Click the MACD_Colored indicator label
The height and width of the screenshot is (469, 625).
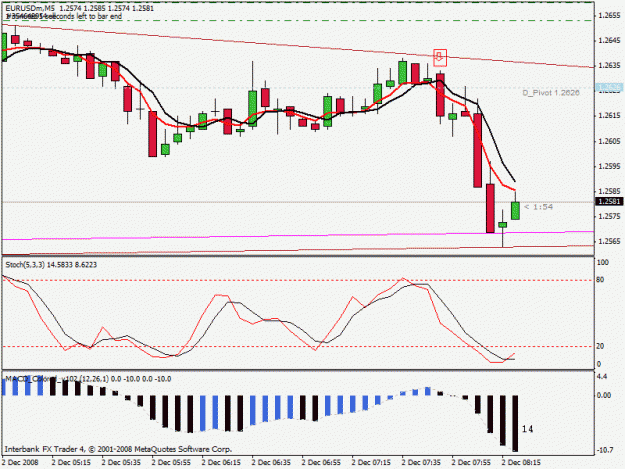tap(88, 379)
